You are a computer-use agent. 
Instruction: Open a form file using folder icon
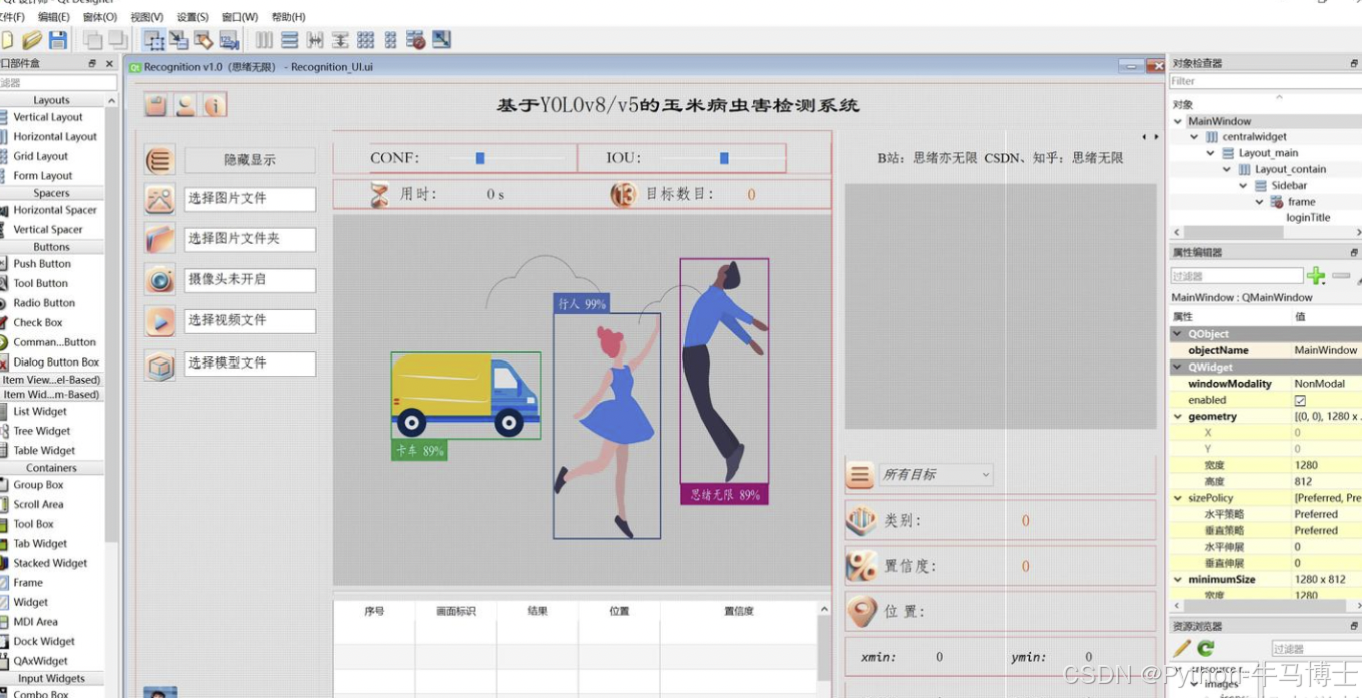(x=32, y=40)
